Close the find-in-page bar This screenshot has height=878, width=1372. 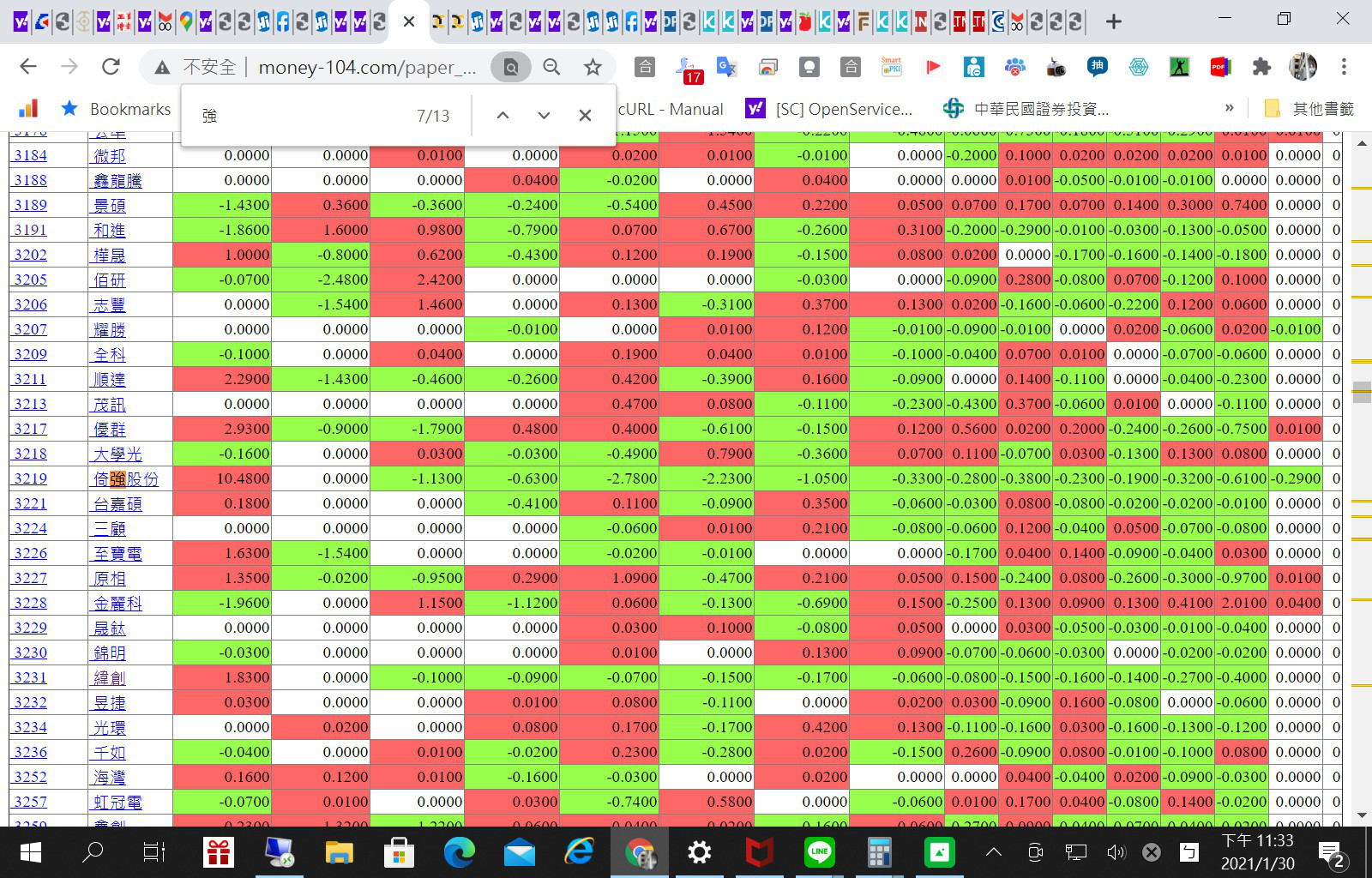coord(585,116)
